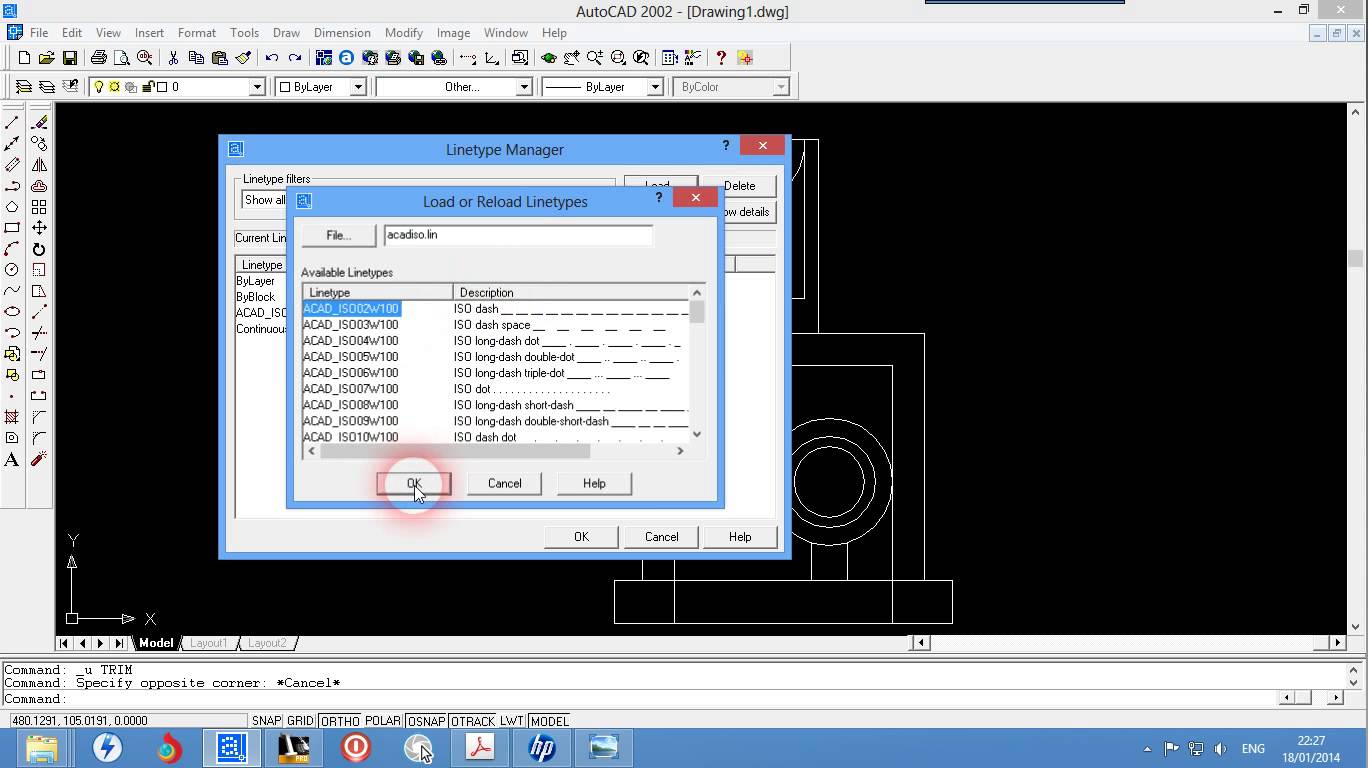Click Help in Load or Reload Linetypes
This screenshot has width=1368, height=768.
(x=594, y=483)
